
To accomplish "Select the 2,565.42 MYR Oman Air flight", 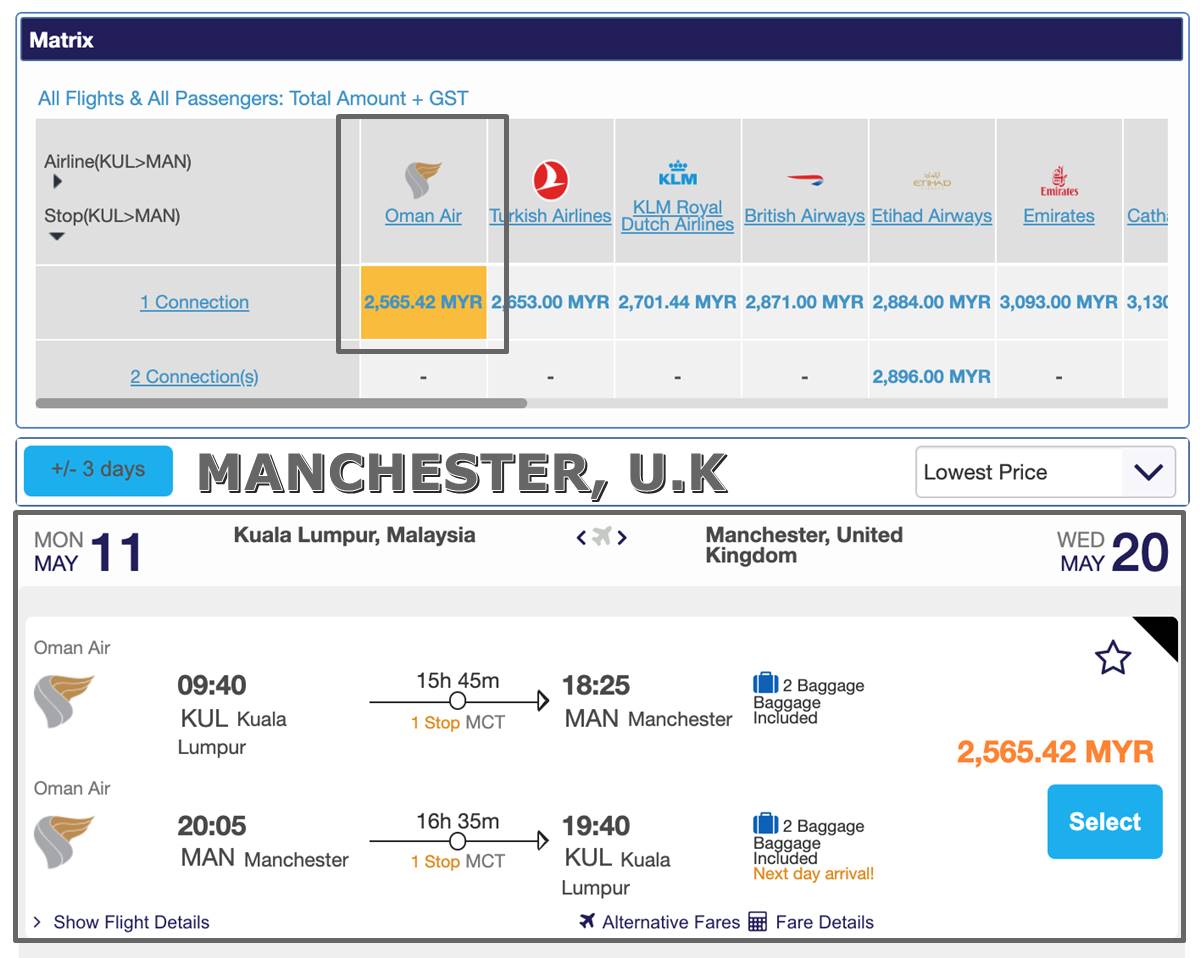I will tap(1105, 822).
